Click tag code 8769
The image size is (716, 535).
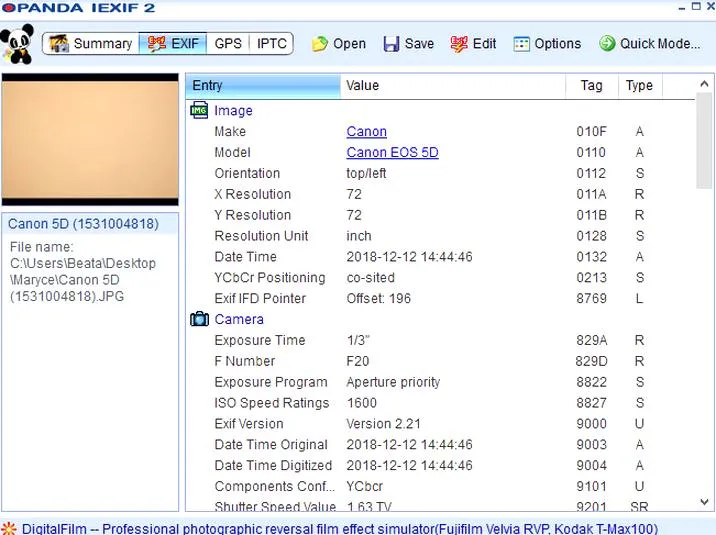click(x=591, y=299)
